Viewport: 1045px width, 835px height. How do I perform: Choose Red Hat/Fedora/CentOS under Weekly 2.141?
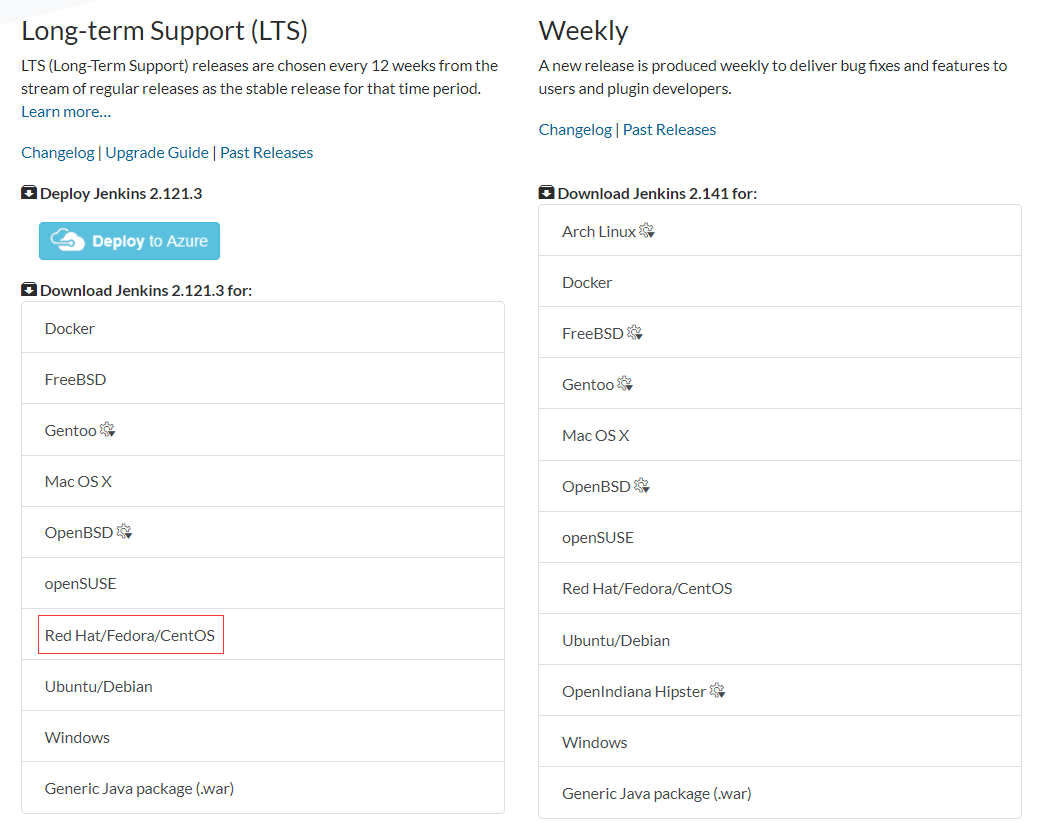point(780,588)
